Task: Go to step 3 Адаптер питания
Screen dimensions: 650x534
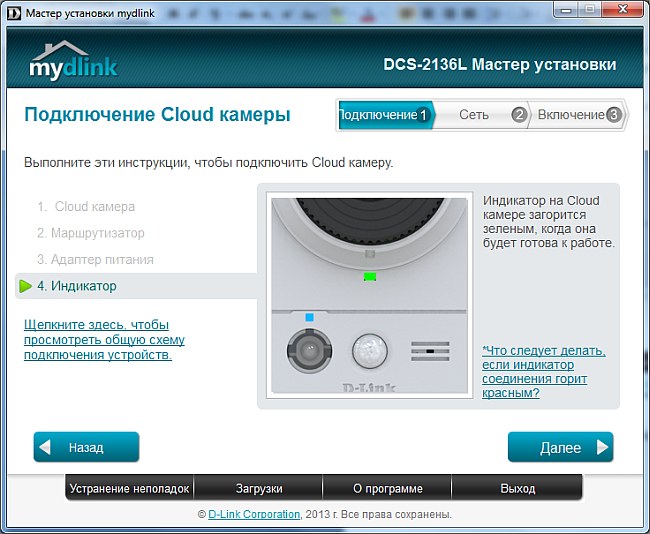Action: click(x=96, y=260)
